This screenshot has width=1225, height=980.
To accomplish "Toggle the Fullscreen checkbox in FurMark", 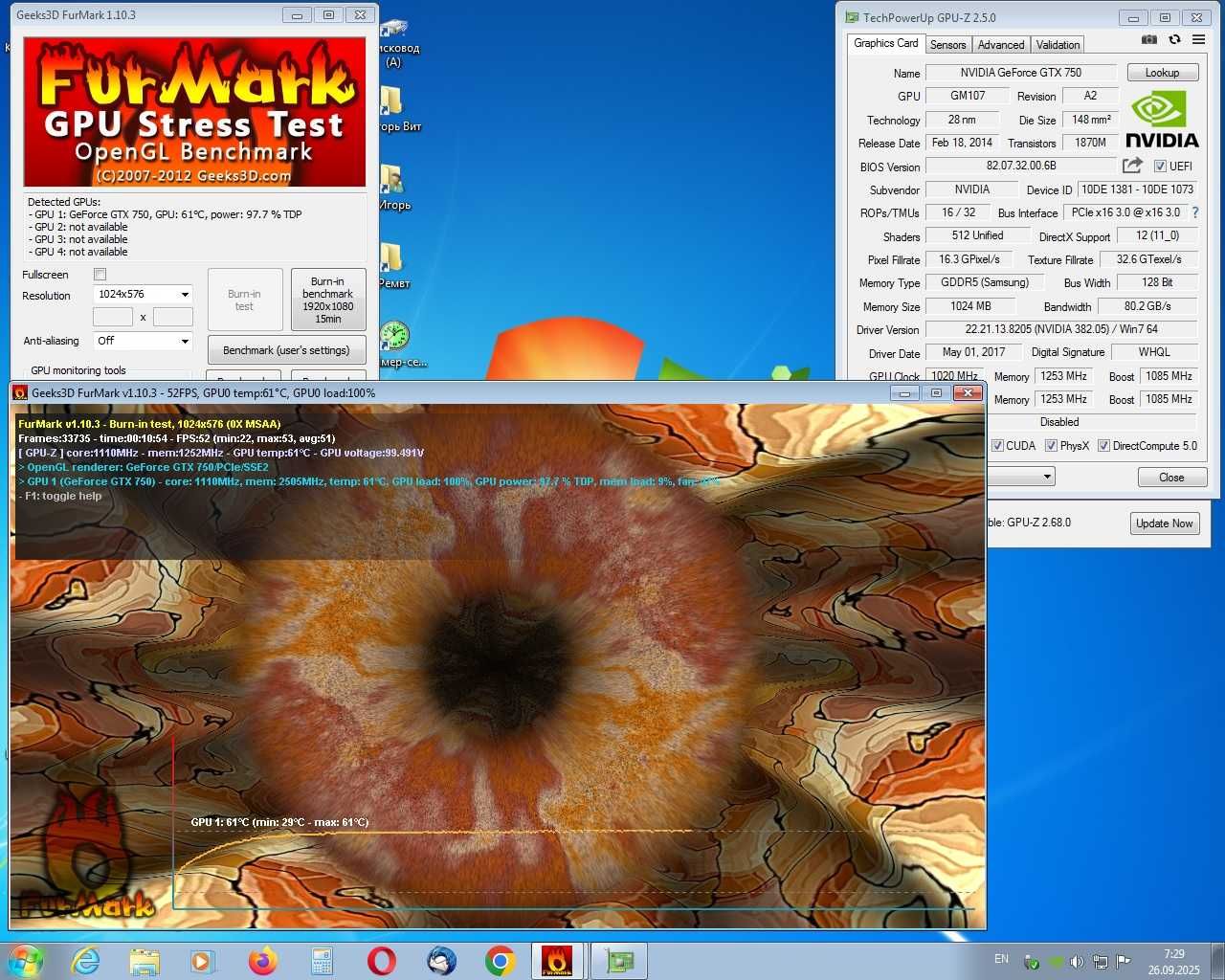I will pyautogui.click(x=100, y=275).
